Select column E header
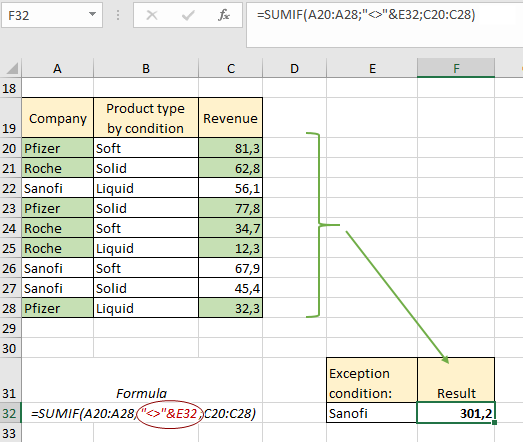The height and width of the screenshot is (442, 523). (x=372, y=68)
